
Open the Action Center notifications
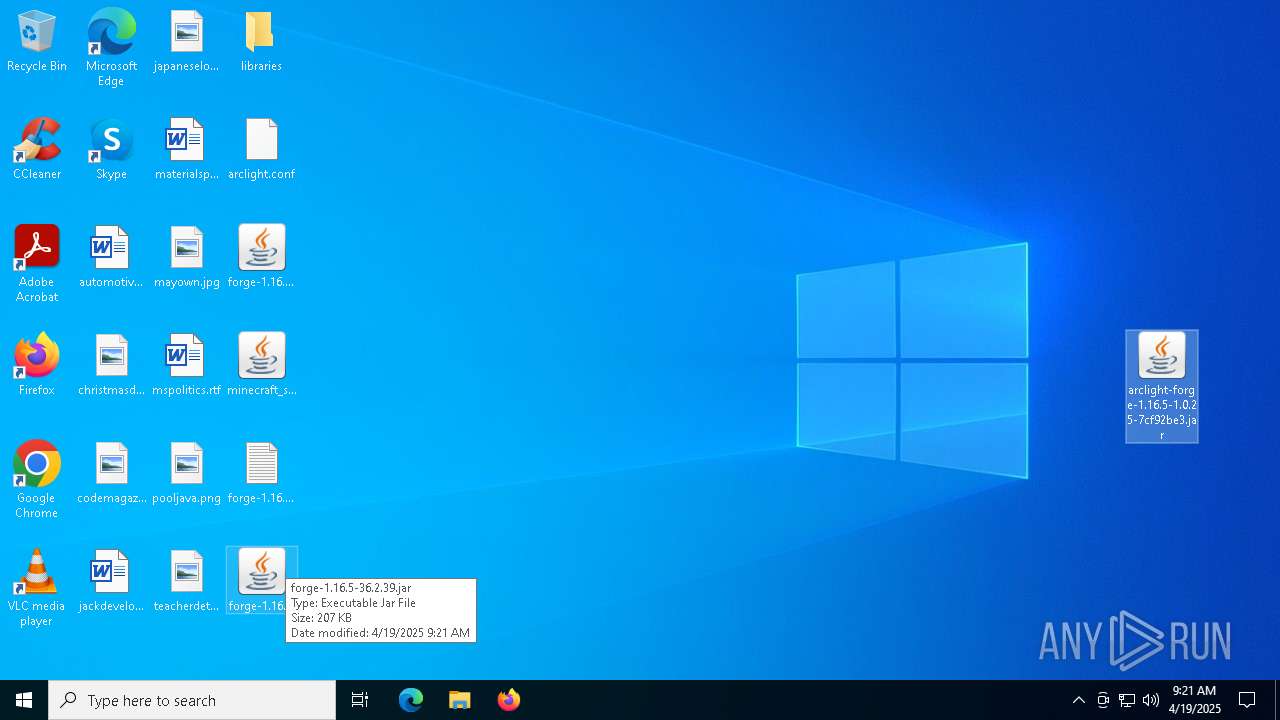coord(1247,700)
